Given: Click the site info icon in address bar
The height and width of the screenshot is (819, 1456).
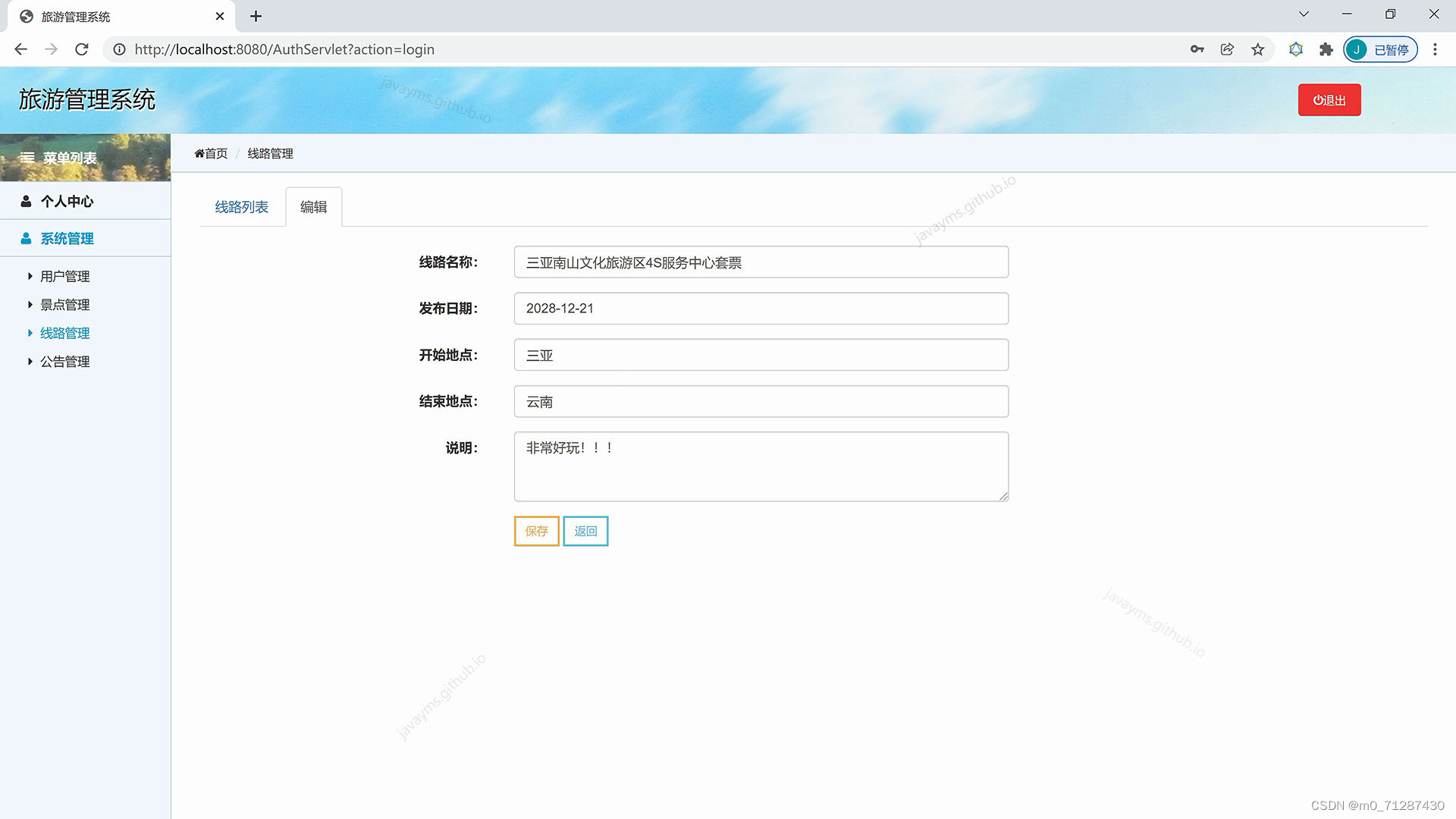Looking at the screenshot, I should click(x=119, y=49).
